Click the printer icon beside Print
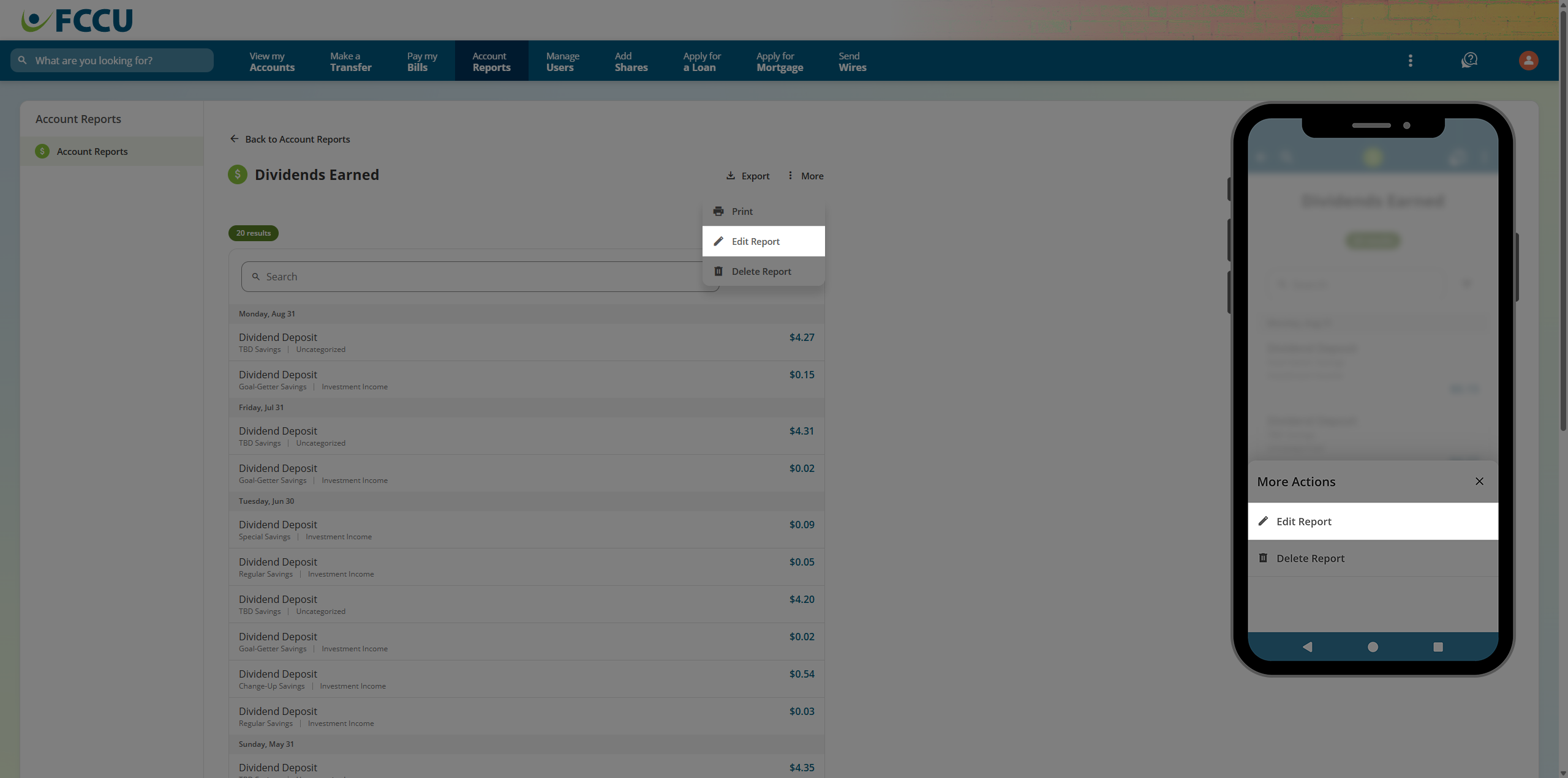The height and width of the screenshot is (778, 1568). (x=718, y=211)
